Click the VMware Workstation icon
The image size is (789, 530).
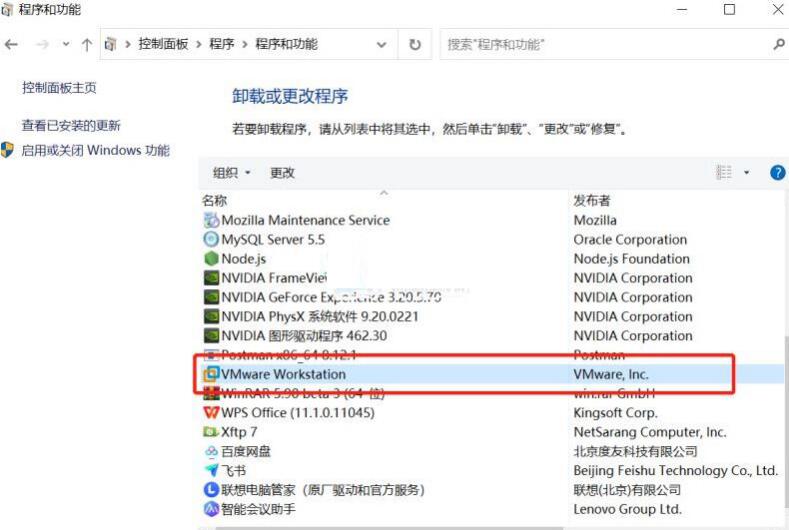211,374
